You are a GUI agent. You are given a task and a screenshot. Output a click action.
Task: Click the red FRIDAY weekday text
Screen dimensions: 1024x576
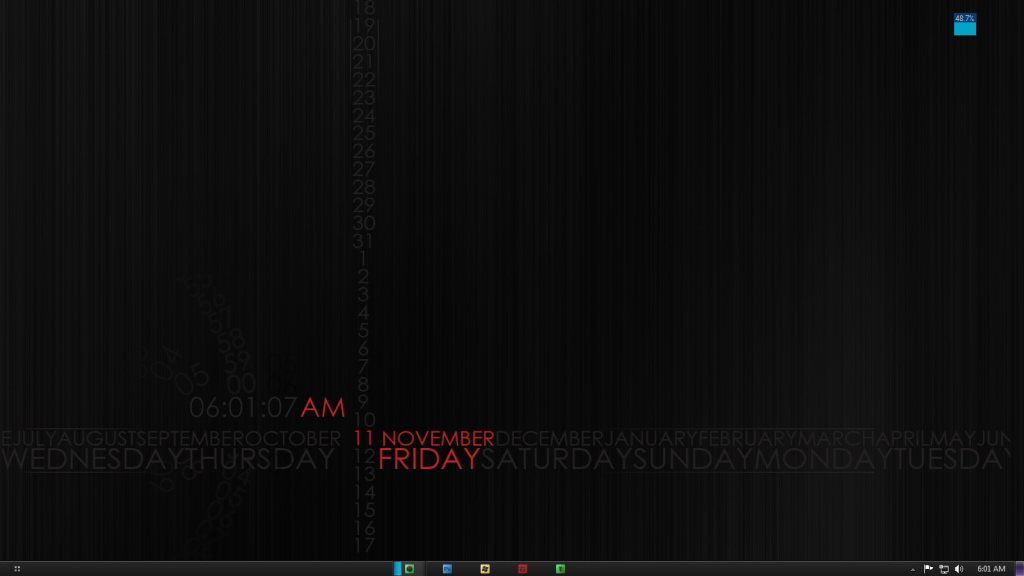pos(429,459)
